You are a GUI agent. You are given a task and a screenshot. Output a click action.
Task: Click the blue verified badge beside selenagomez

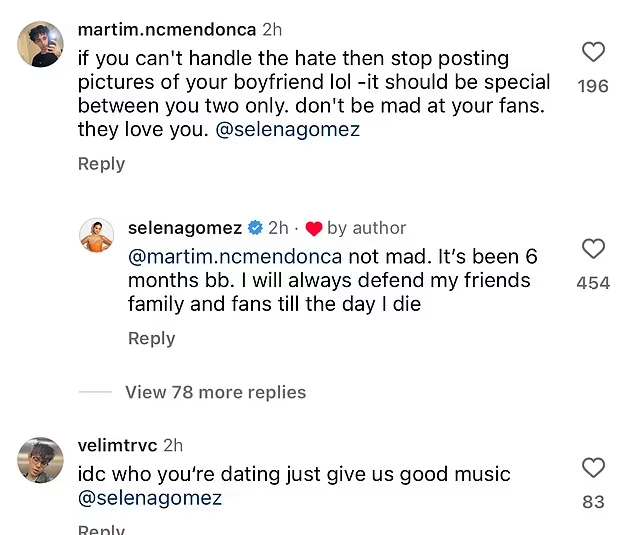255,228
